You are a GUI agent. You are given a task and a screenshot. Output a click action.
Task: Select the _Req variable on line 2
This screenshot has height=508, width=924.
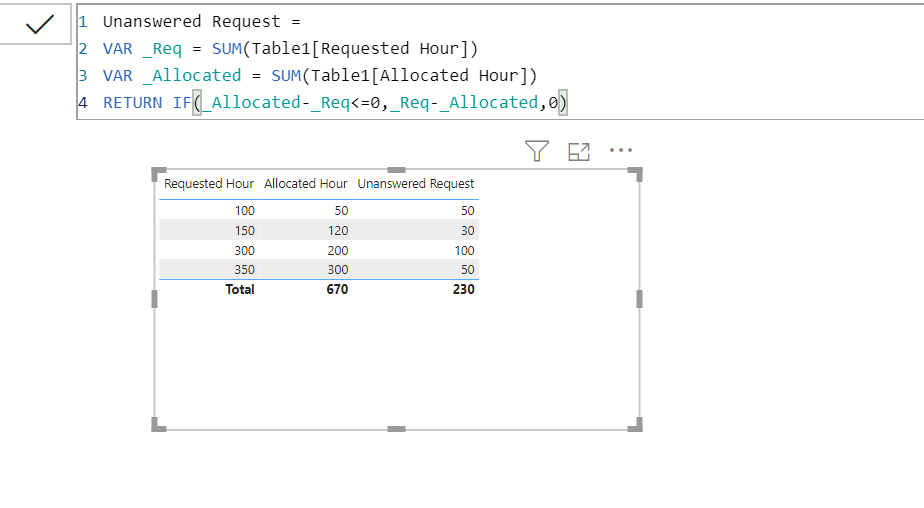pyautogui.click(x=162, y=49)
